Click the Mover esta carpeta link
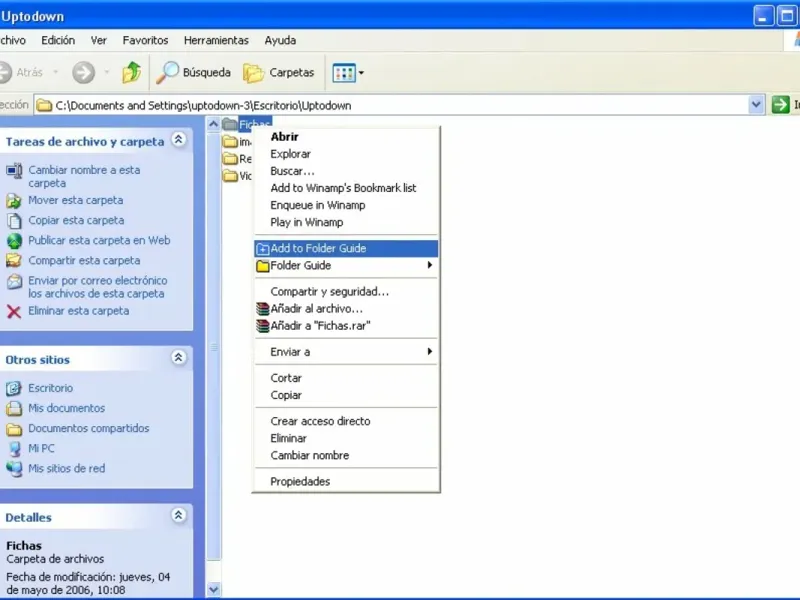Image resolution: width=800 pixels, height=600 pixels. pos(76,200)
